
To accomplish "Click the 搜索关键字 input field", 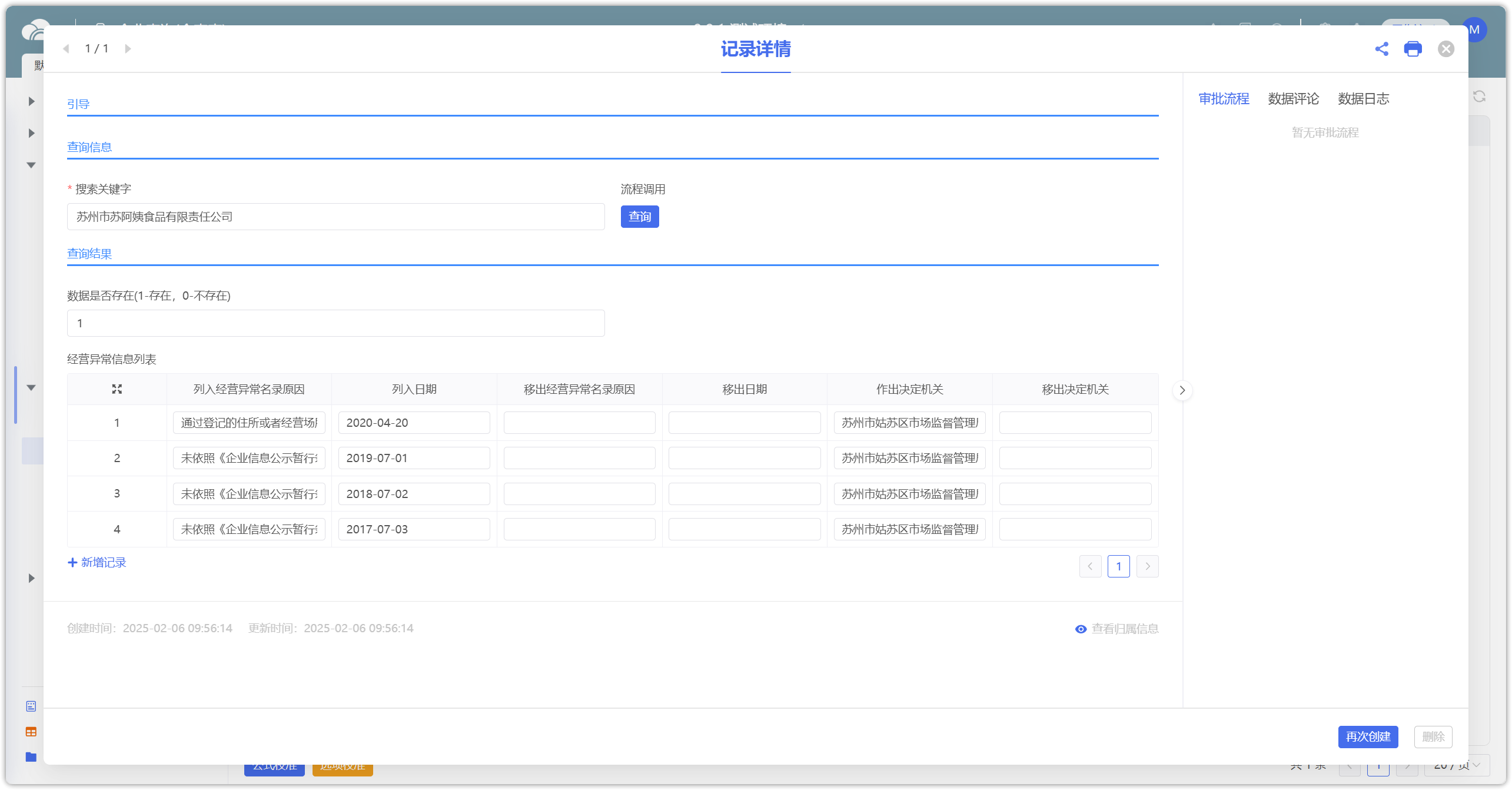I will point(335,217).
